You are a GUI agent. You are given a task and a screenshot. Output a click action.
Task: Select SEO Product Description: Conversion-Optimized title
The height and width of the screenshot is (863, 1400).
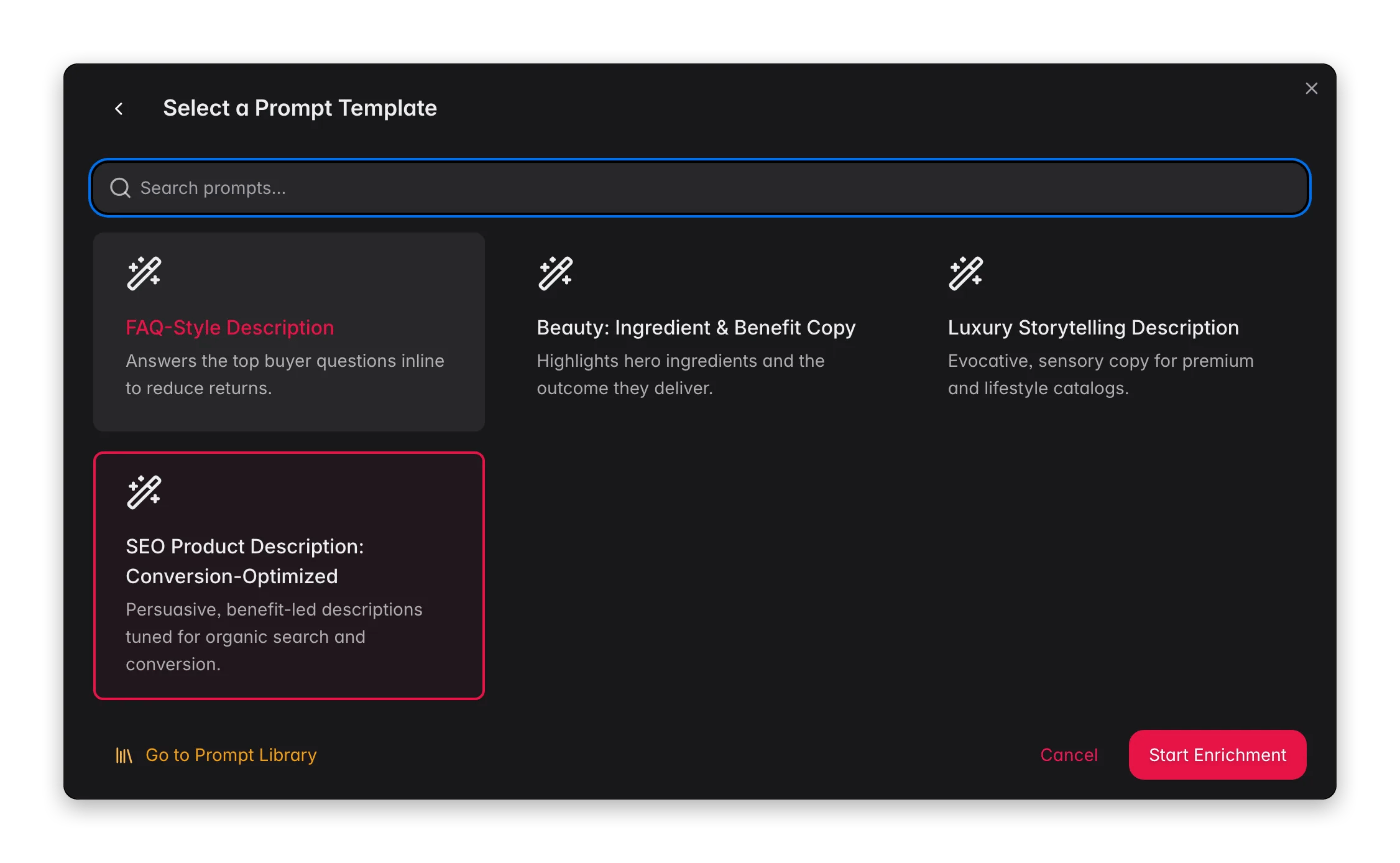(245, 561)
